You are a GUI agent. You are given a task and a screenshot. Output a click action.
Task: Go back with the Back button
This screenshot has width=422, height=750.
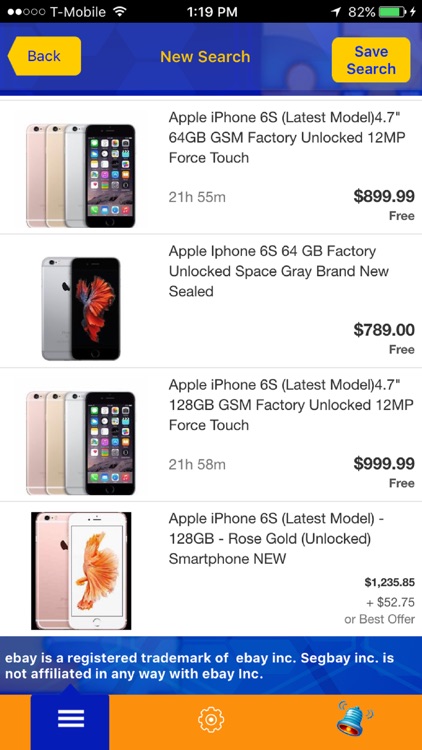44,56
